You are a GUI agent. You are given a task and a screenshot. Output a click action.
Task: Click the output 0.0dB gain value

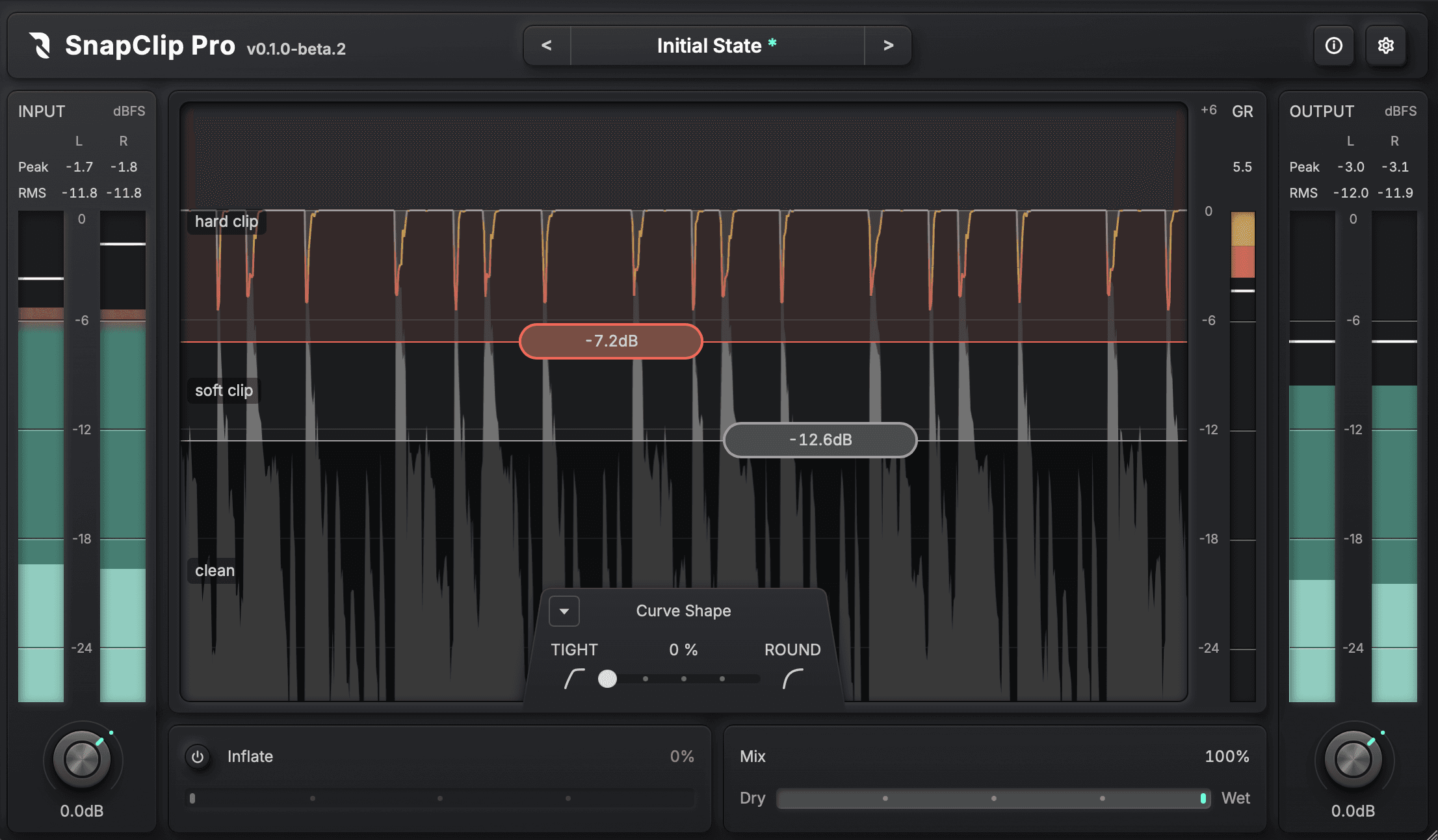click(1353, 811)
